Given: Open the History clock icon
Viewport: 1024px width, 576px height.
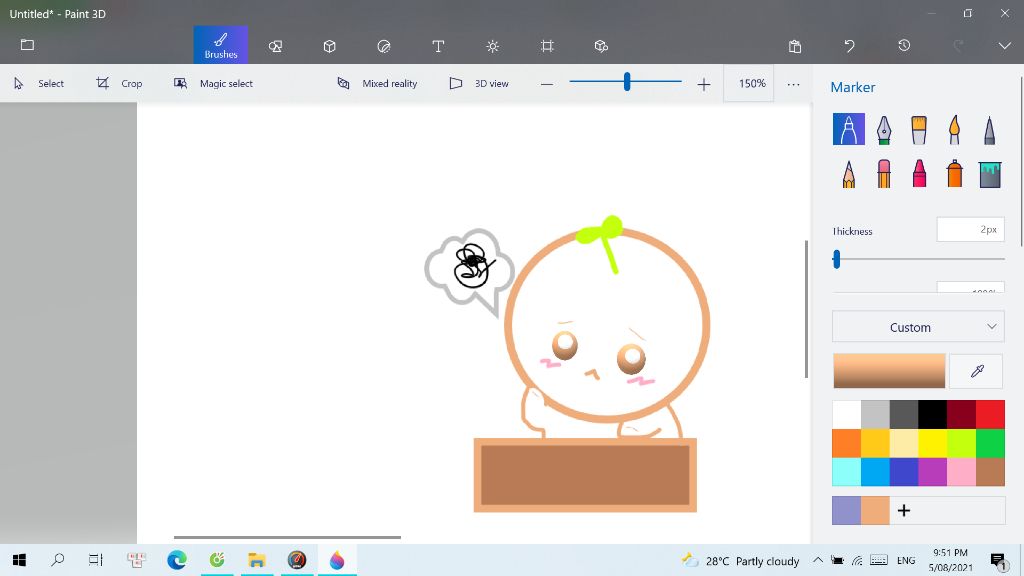Looking at the screenshot, I should pyautogui.click(x=904, y=45).
